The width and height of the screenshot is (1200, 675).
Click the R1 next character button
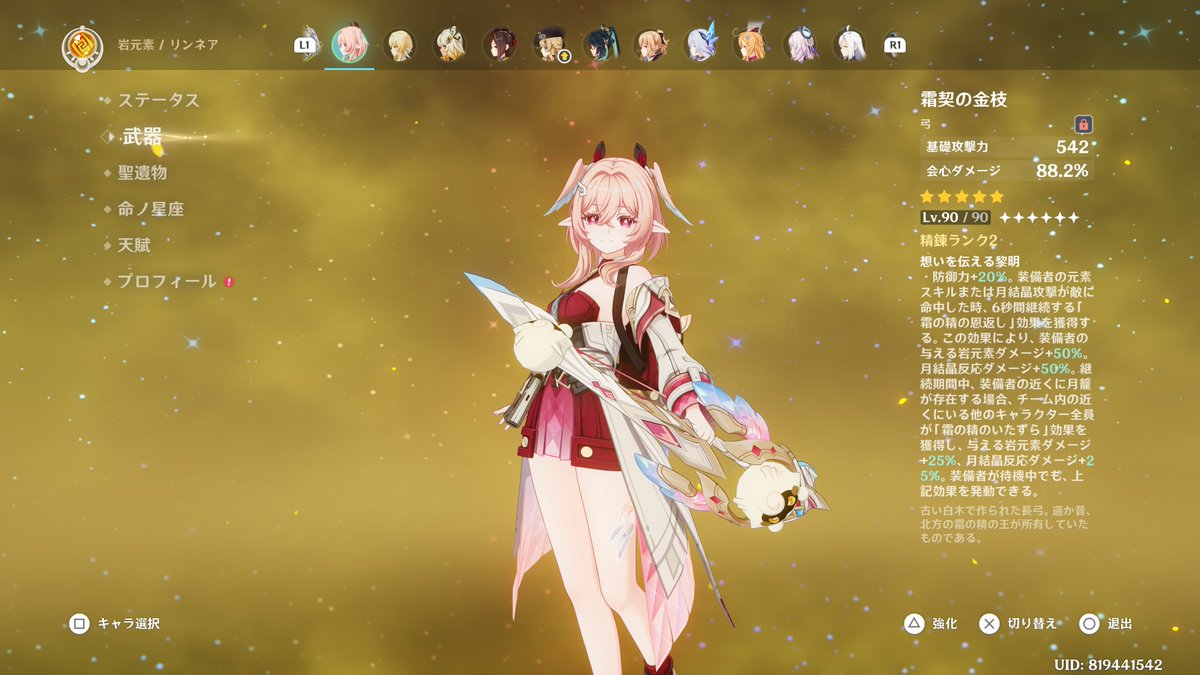tap(895, 45)
